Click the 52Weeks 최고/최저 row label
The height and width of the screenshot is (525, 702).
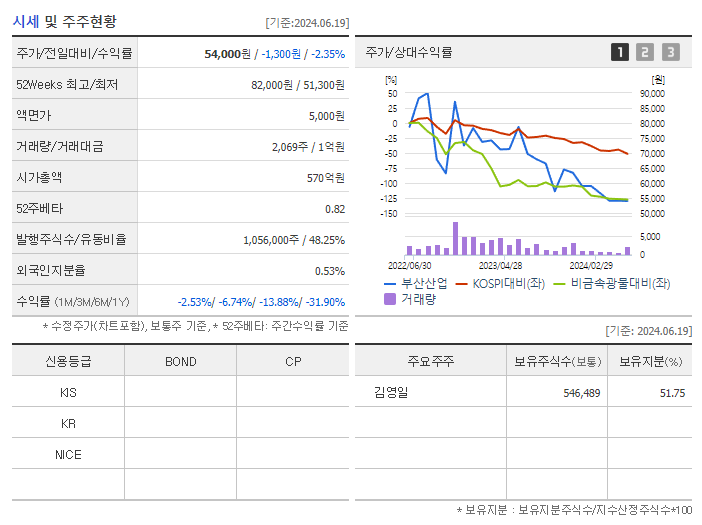coord(67,84)
